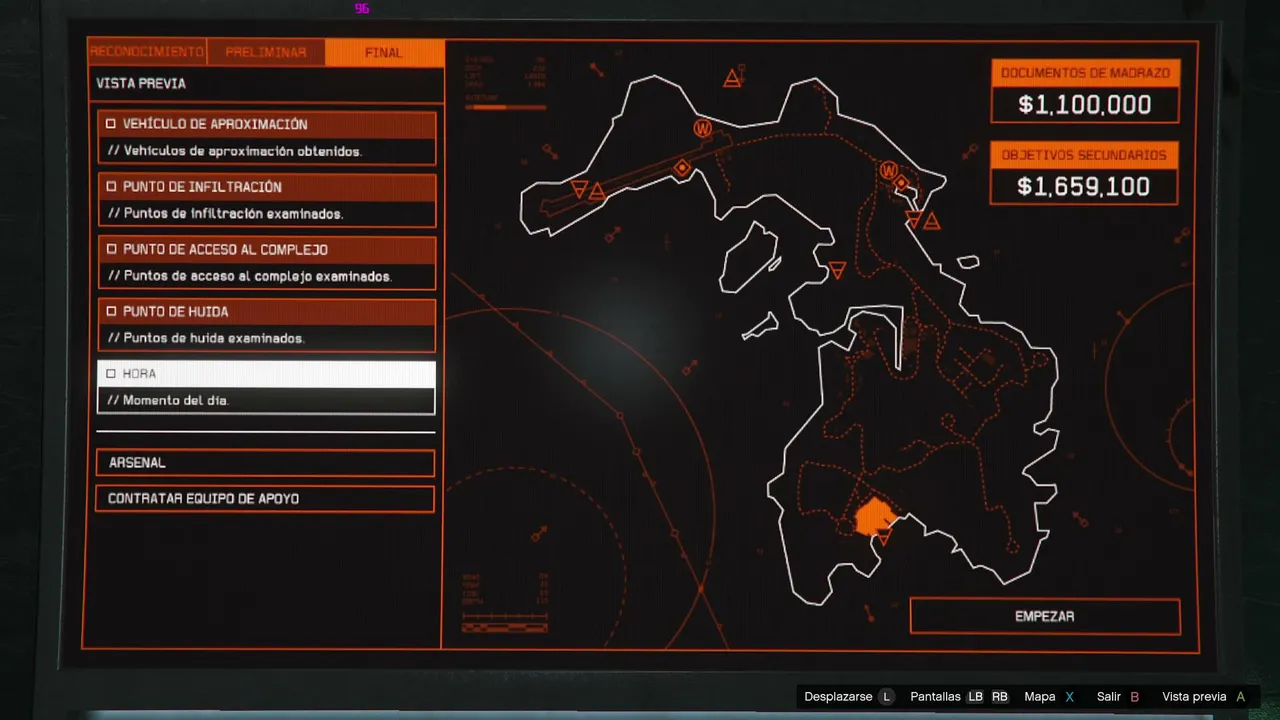This screenshot has width=1280, height=720.
Task: Select the diamond marker on the northeast peninsula
Action: [901, 183]
